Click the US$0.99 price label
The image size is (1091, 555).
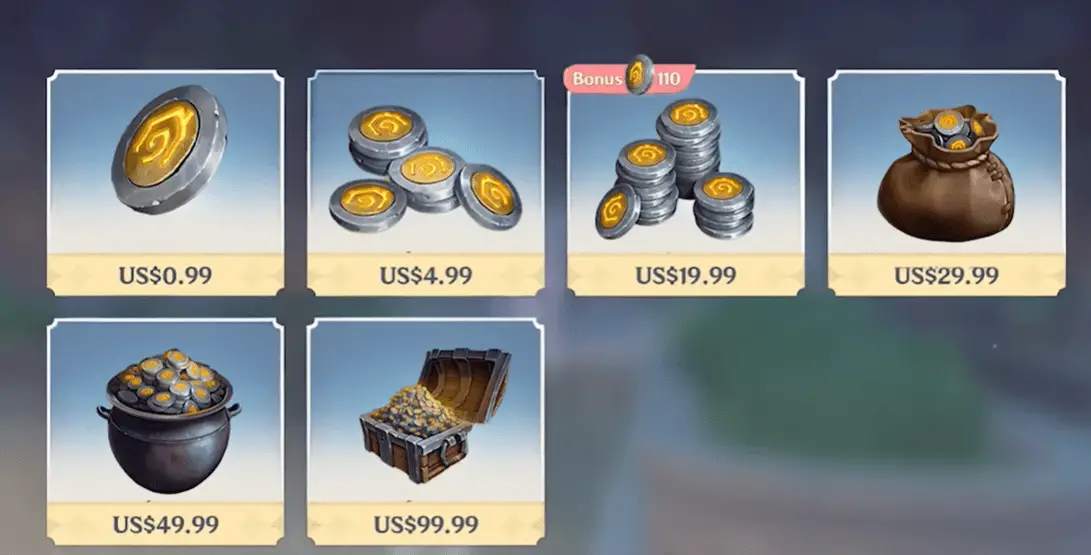tap(166, 275)
